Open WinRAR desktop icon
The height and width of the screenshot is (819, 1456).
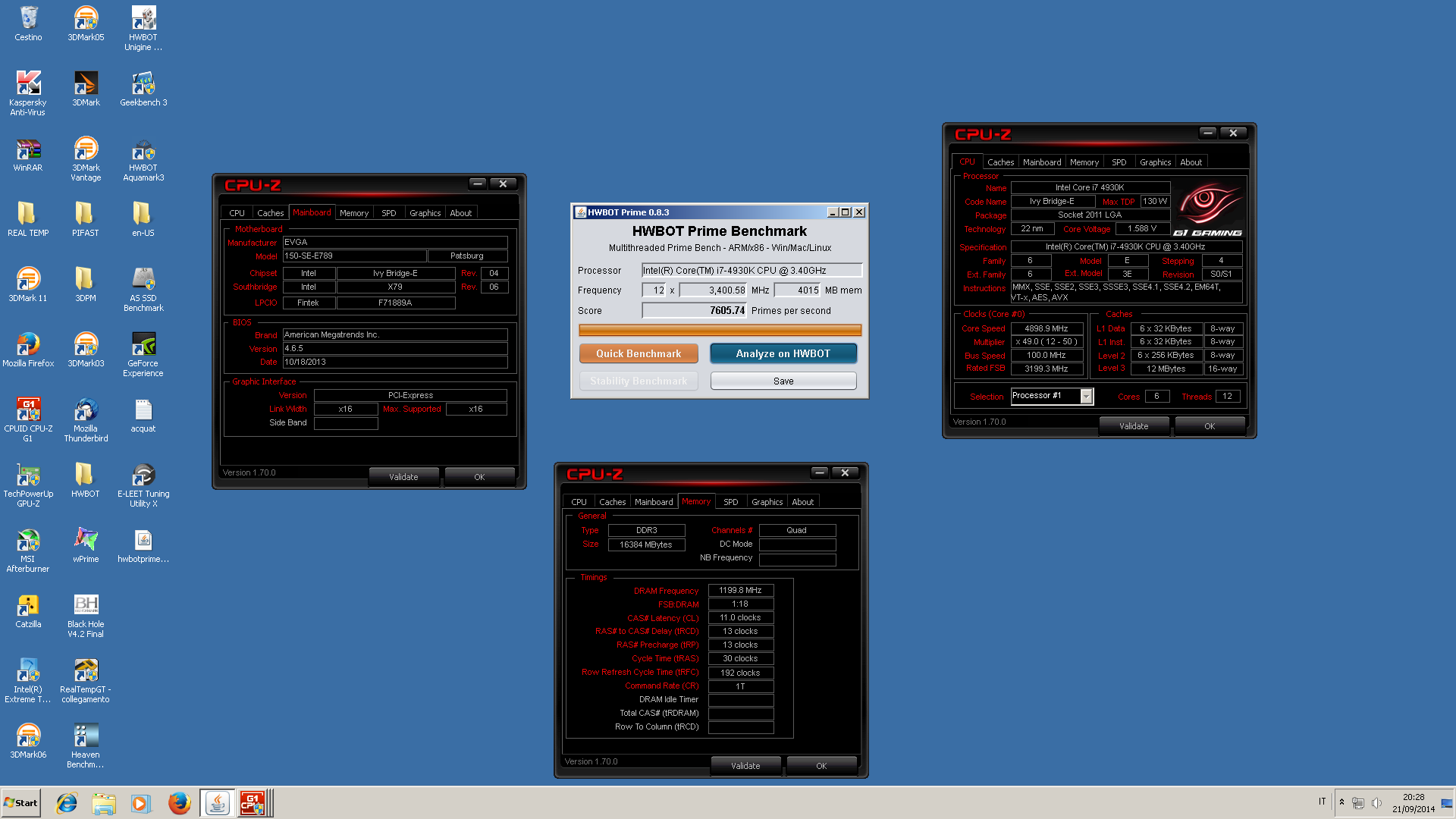[28, 154]
